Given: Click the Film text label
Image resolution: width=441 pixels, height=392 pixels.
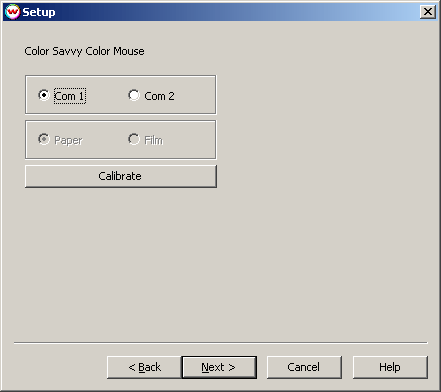Looking at the screenshot, I should click(154, 140).
